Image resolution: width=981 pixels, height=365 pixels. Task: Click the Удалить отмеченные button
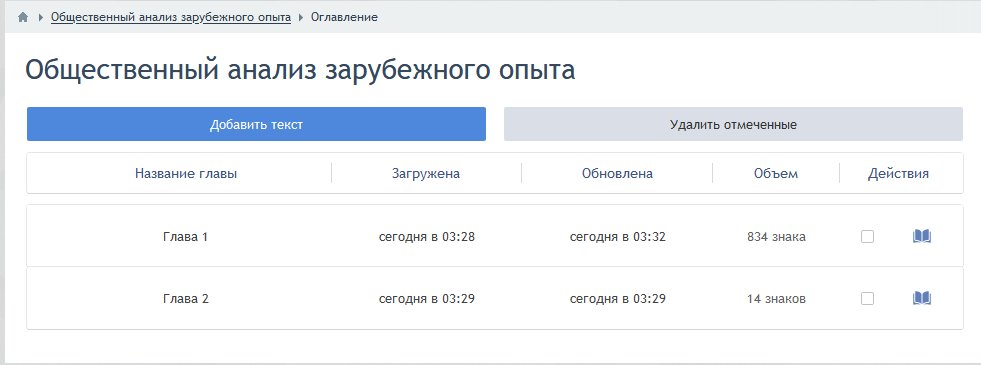coord(733,124)
